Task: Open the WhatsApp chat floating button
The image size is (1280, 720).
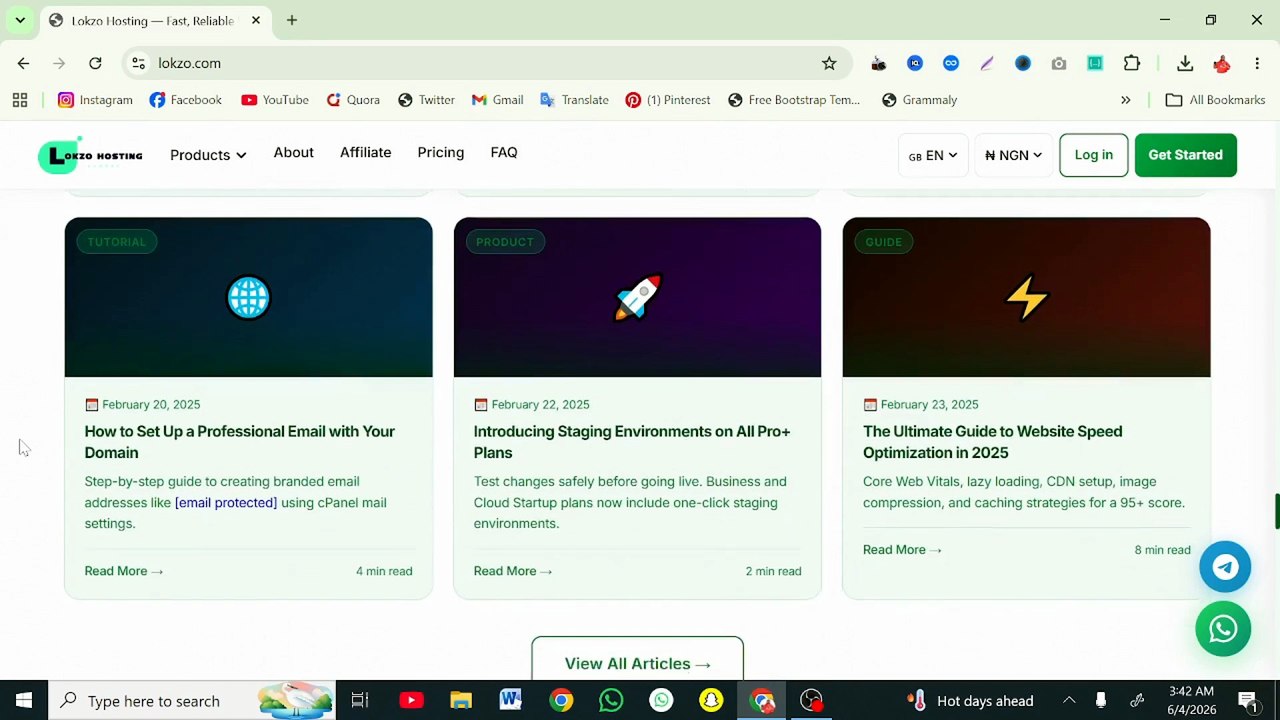Action: click(x=1223, y=629)
